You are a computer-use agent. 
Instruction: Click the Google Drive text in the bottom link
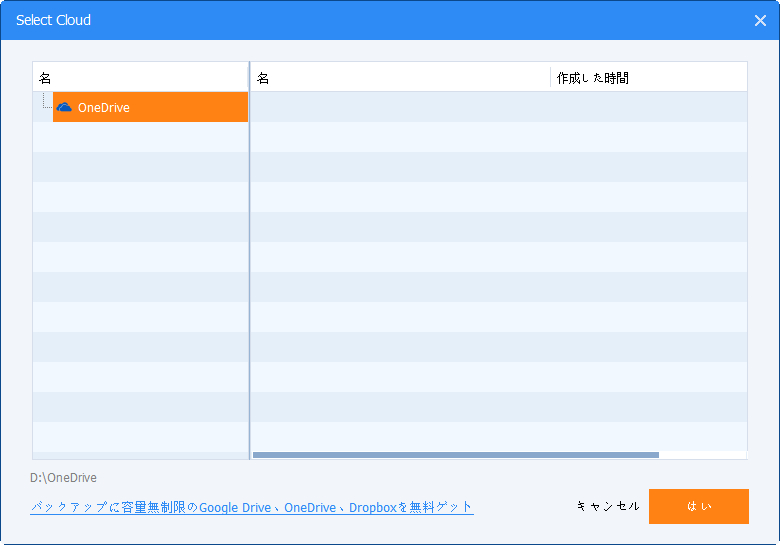point(235,508)
